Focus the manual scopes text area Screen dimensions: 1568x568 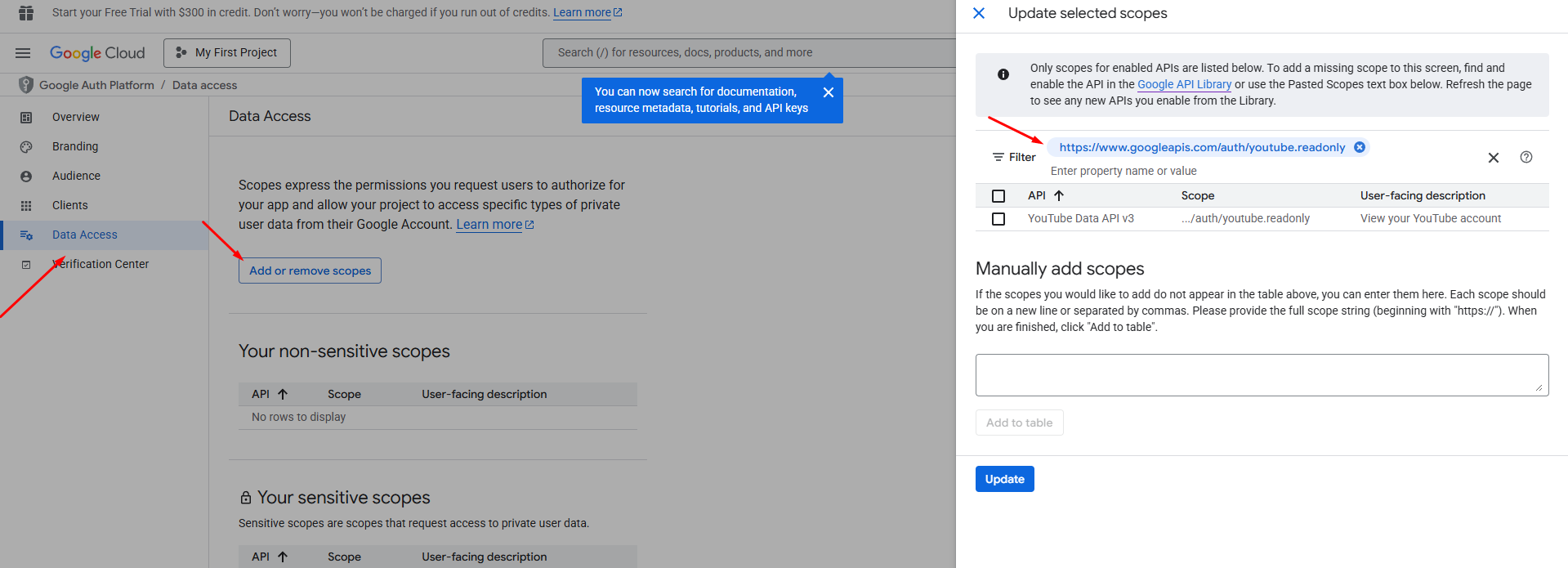1261,375
